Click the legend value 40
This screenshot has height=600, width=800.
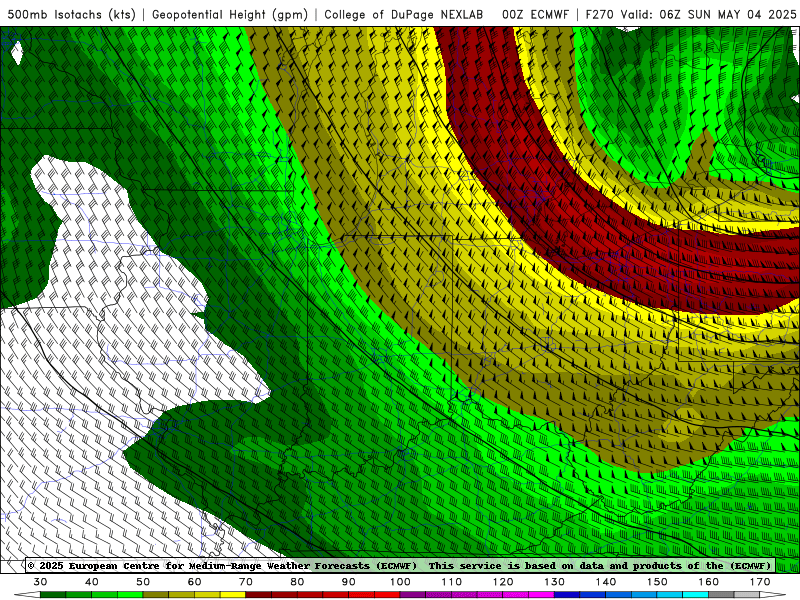click(x=92, y=582)
